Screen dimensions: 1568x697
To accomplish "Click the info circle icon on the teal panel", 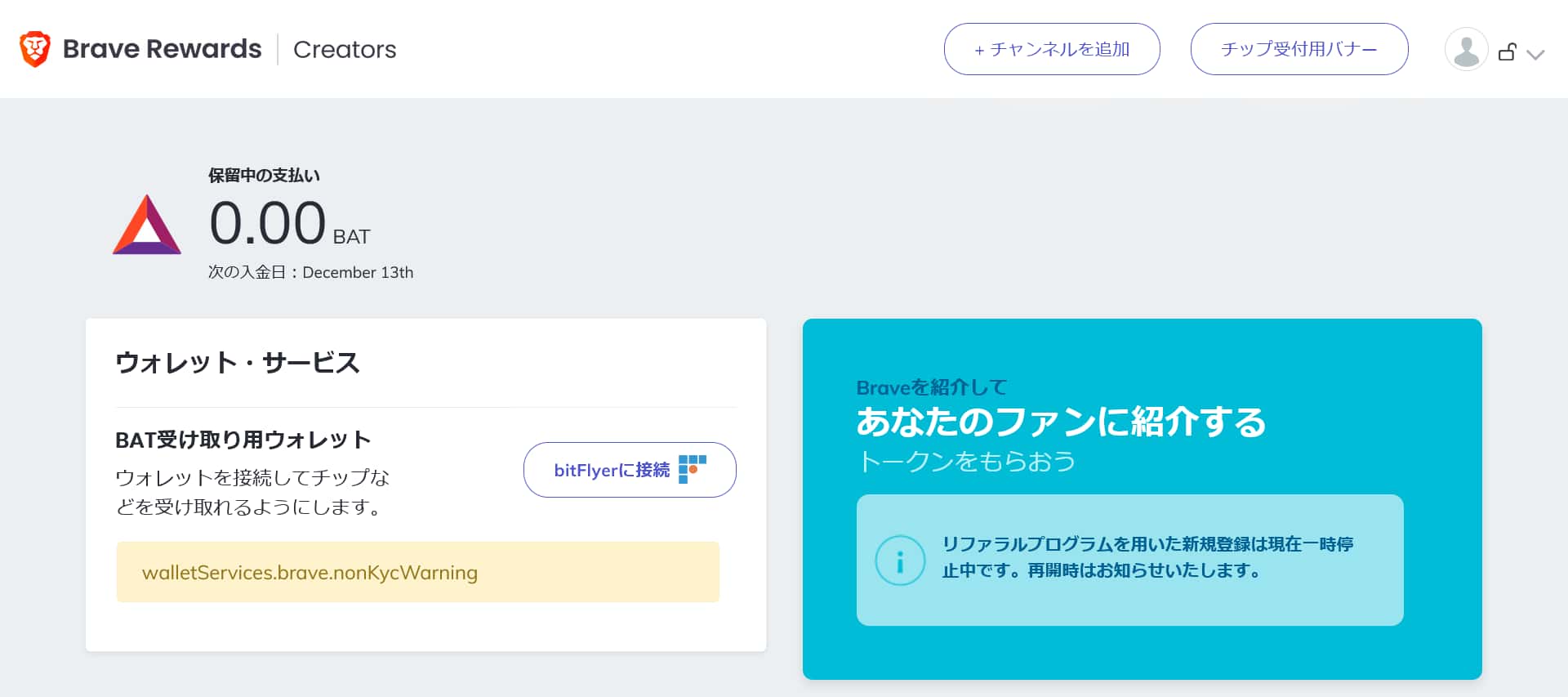I will tap(901, 561).
